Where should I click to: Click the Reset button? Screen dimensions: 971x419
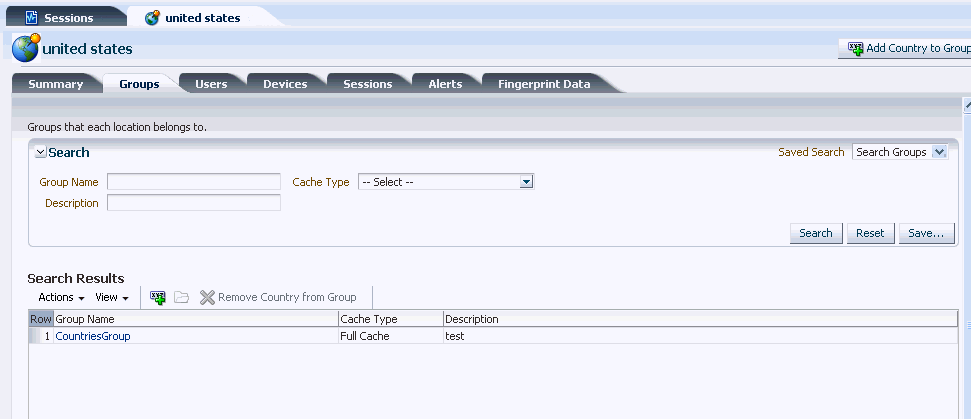point(870,233)
